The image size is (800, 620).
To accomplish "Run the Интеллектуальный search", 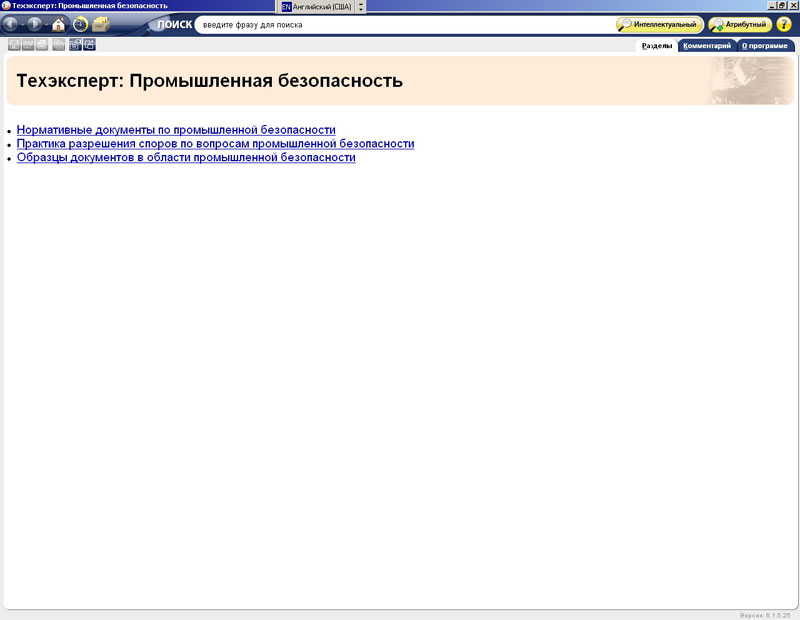I will 659,24.
